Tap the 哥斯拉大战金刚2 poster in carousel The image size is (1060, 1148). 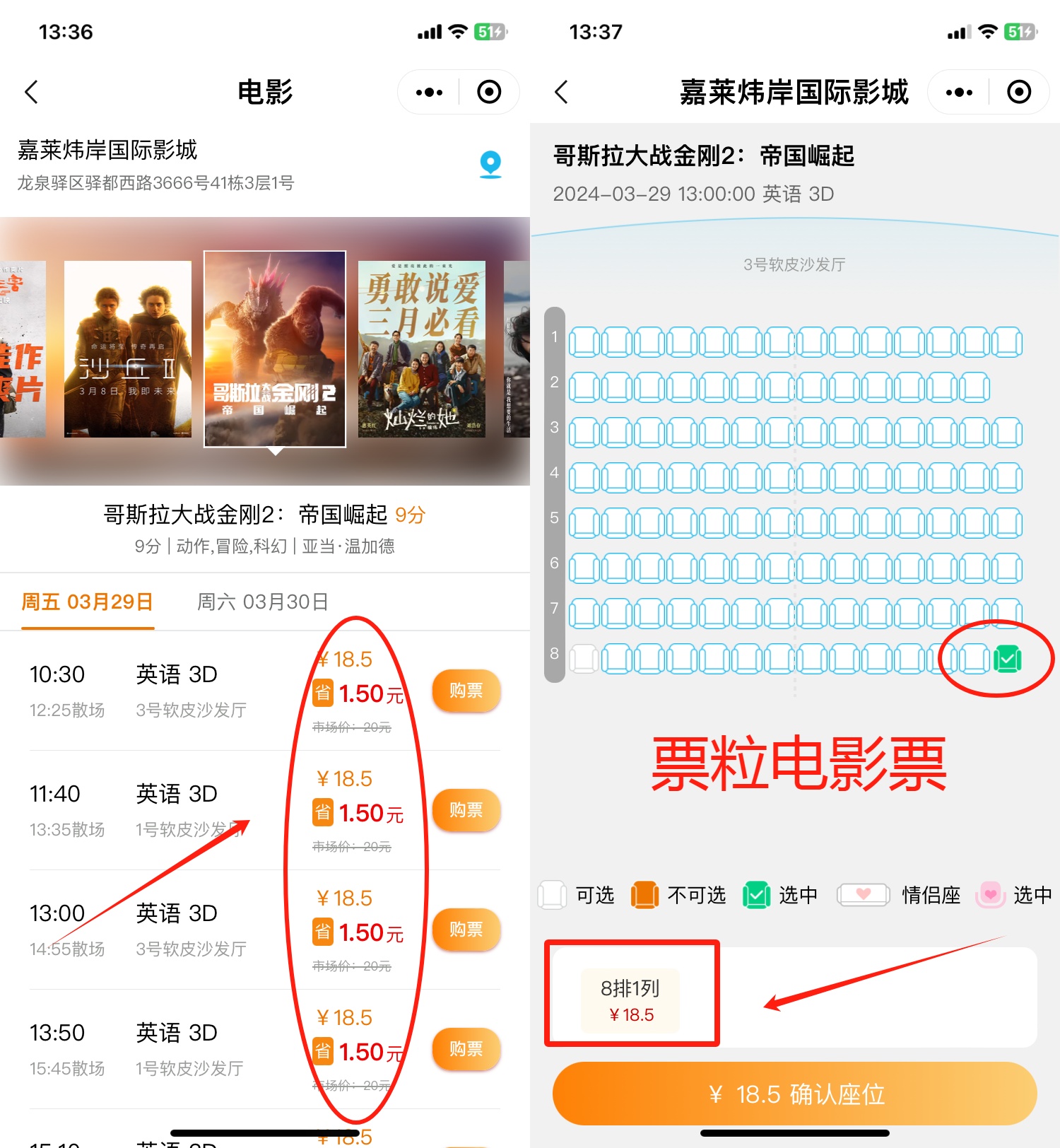(275, 349)
